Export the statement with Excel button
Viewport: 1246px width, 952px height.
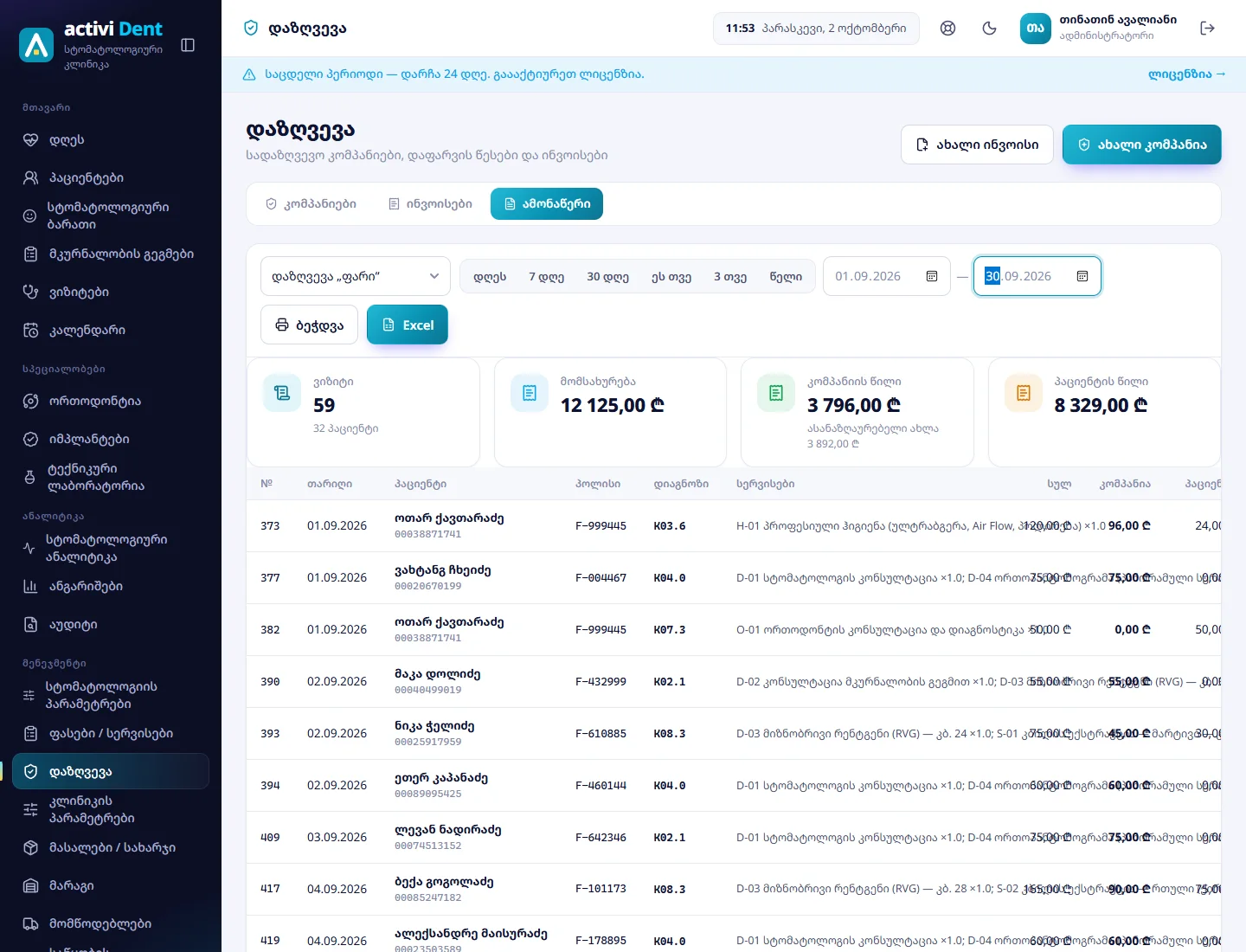[408, 325]
